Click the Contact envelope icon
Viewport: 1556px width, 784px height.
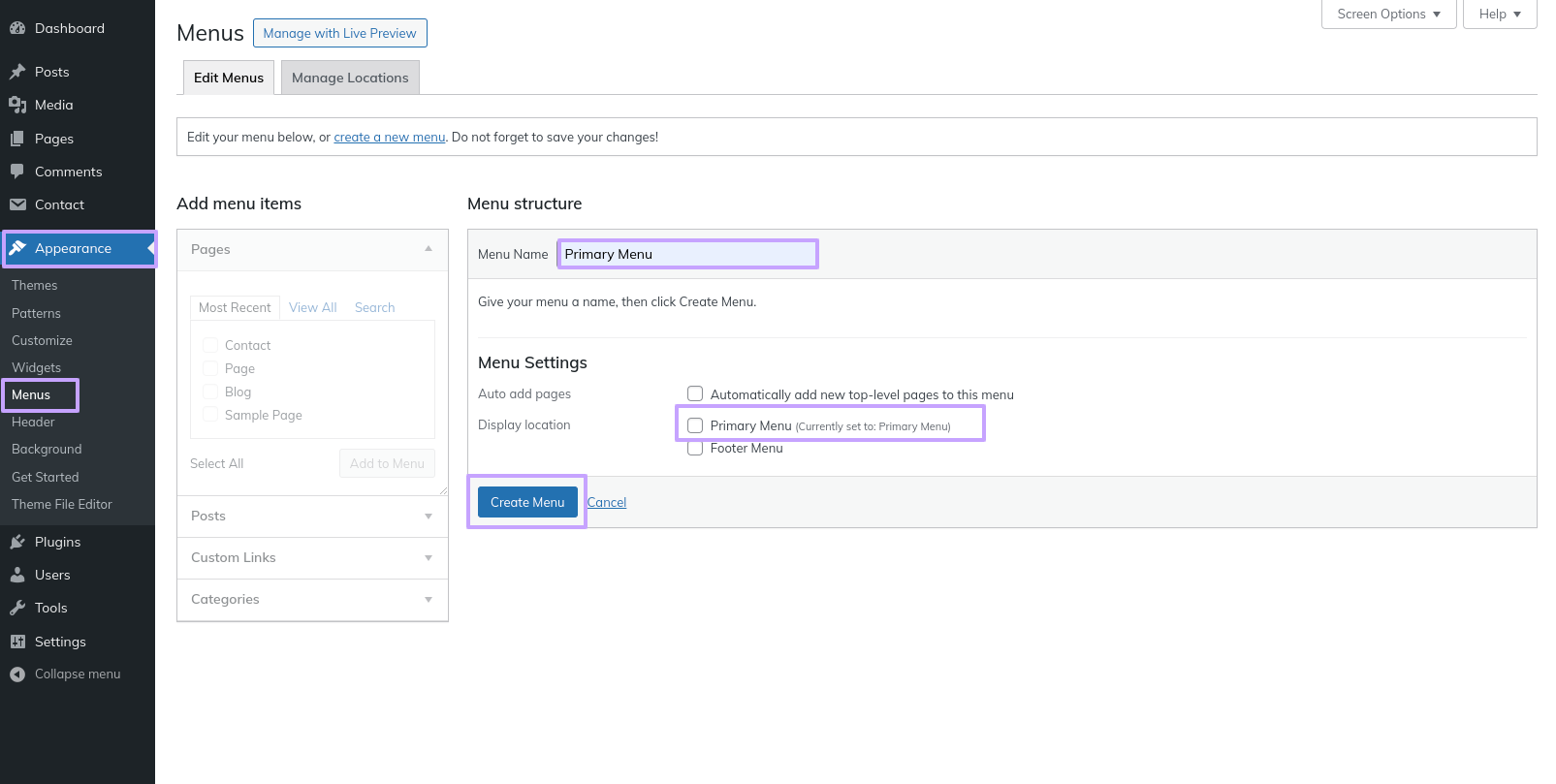(17, 204)
